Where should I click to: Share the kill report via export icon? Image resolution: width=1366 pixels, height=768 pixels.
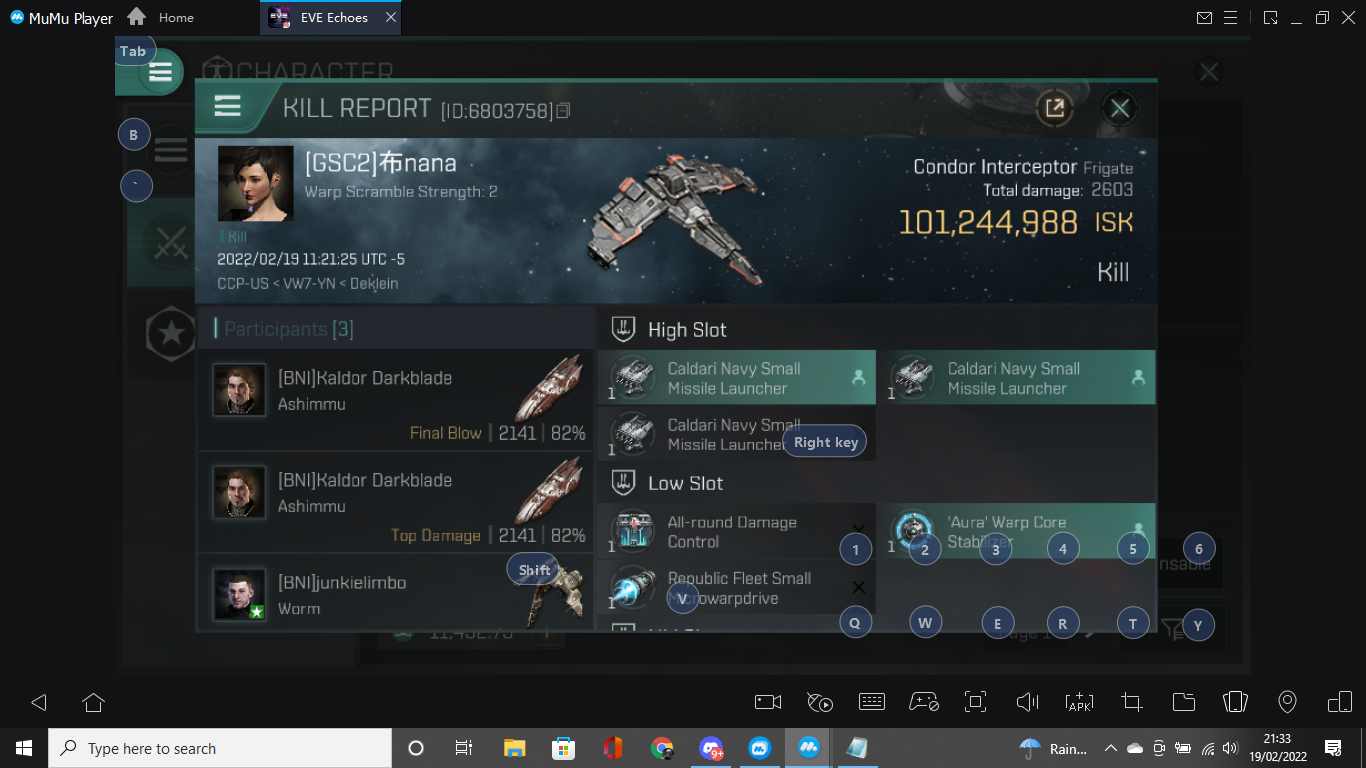[x=1054, y=108]
